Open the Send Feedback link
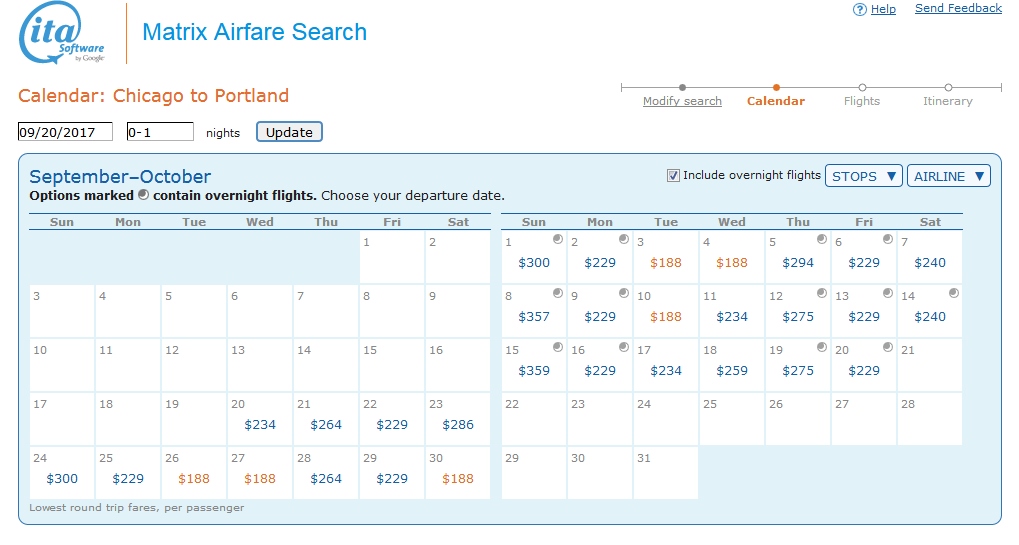Screen dimensions: 1019x545 coord(958,9)
